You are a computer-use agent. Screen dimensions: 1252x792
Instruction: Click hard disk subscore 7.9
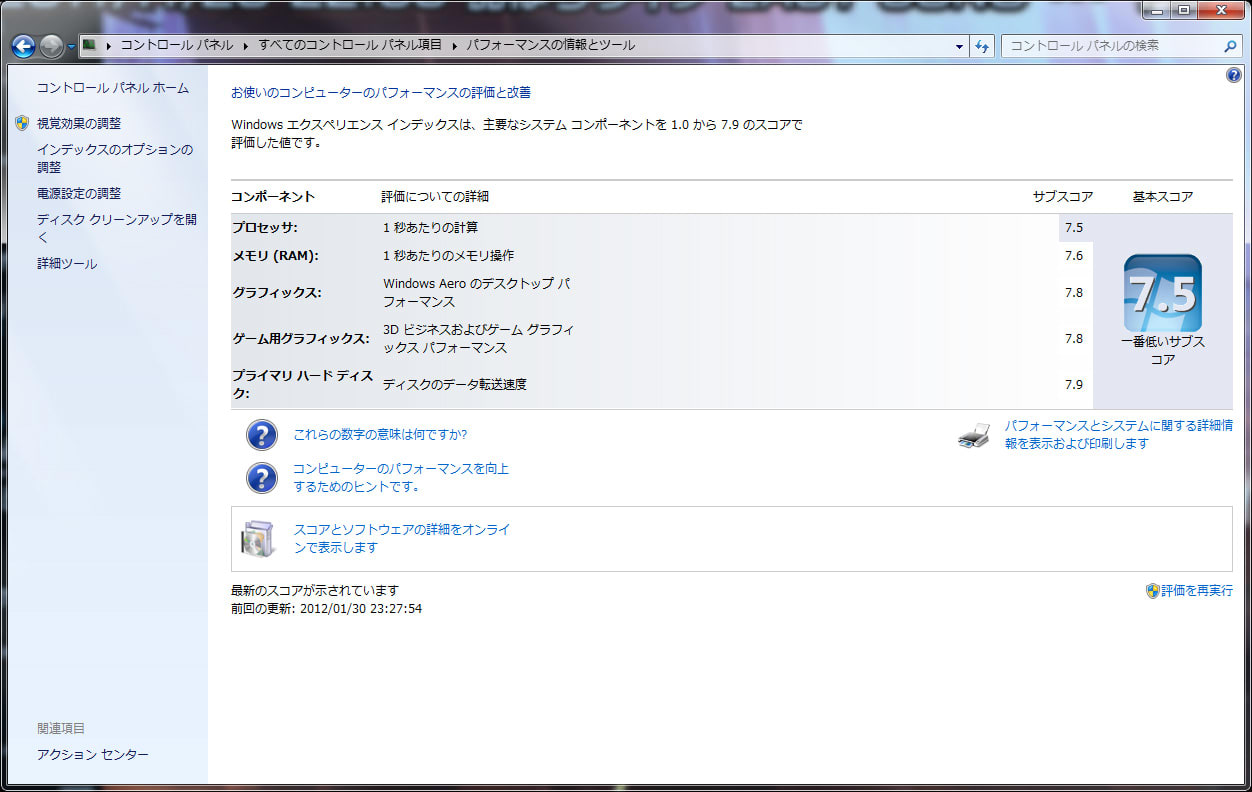(1074, 385)
